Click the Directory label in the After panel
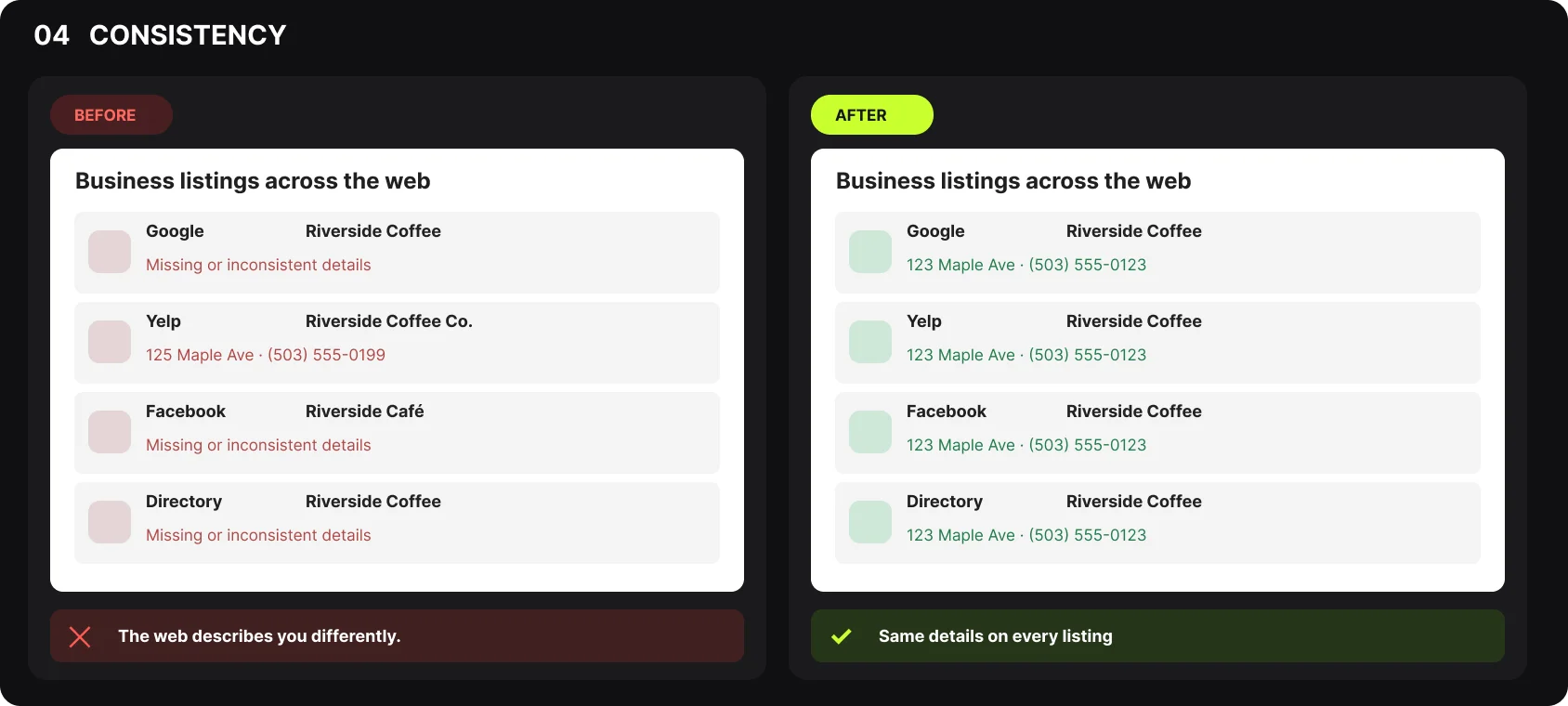Image resolution: width=1568 pixels, height=706 pixels. [945, 502]
